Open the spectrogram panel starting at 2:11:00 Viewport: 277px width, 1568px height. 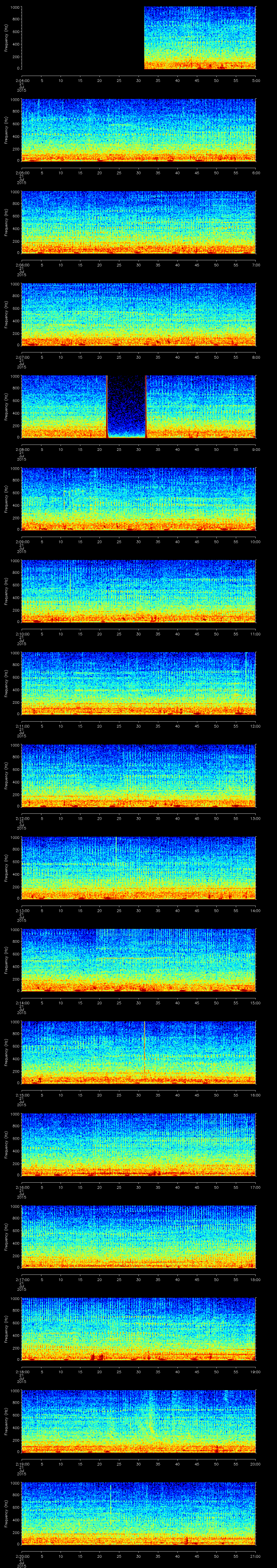139,683
